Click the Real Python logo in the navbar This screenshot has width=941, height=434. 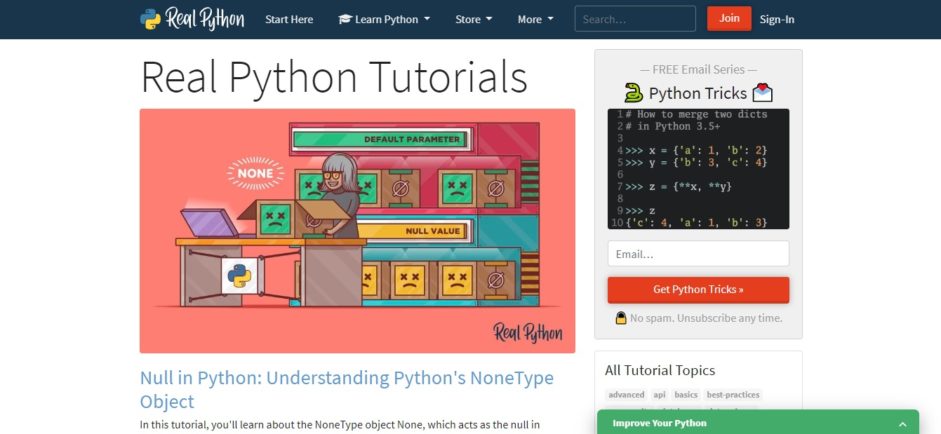(x=192, y=19)
